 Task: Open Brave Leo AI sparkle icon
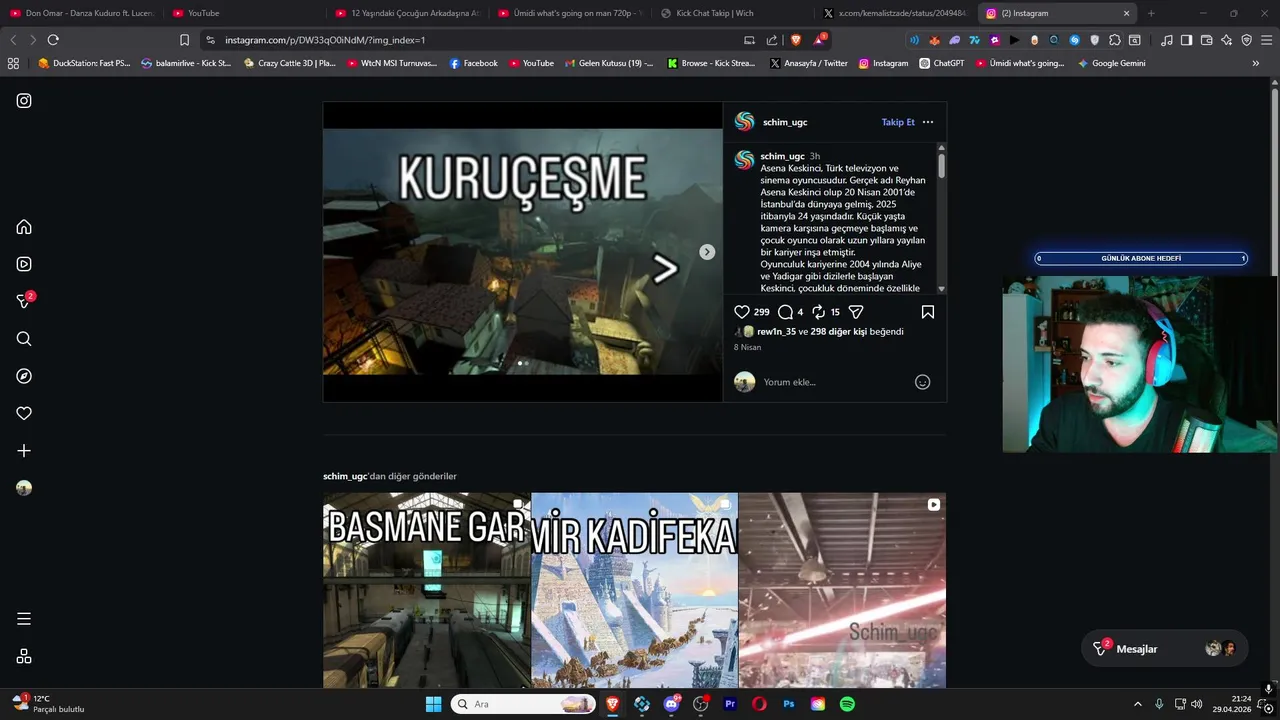(1226, 40)
